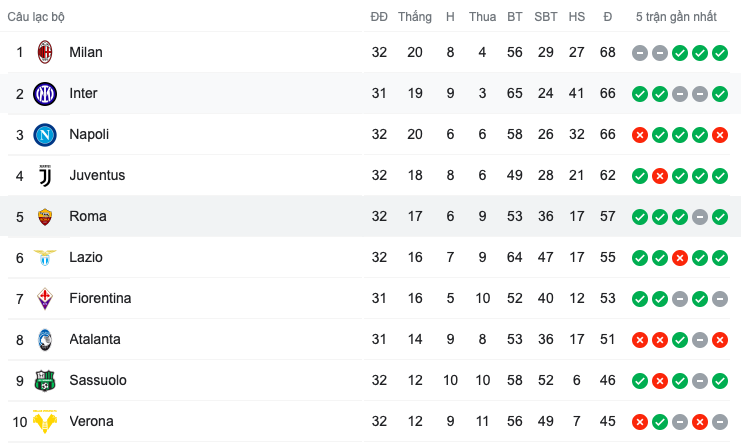Click the "Câu lạc bộ" column header

(x=36, y=17)
